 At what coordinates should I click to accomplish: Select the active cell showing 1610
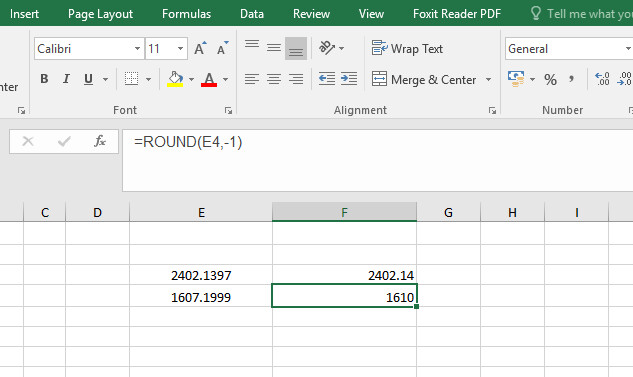point(344,296)
